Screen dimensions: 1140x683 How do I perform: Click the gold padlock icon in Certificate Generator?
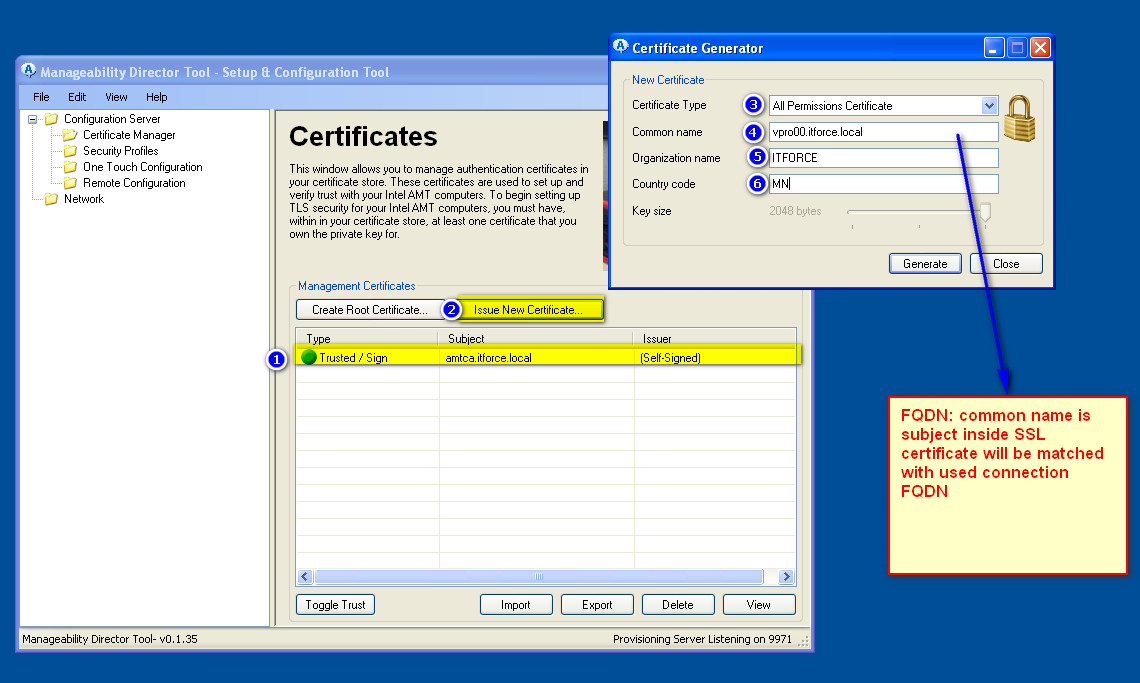point(1019,119)
